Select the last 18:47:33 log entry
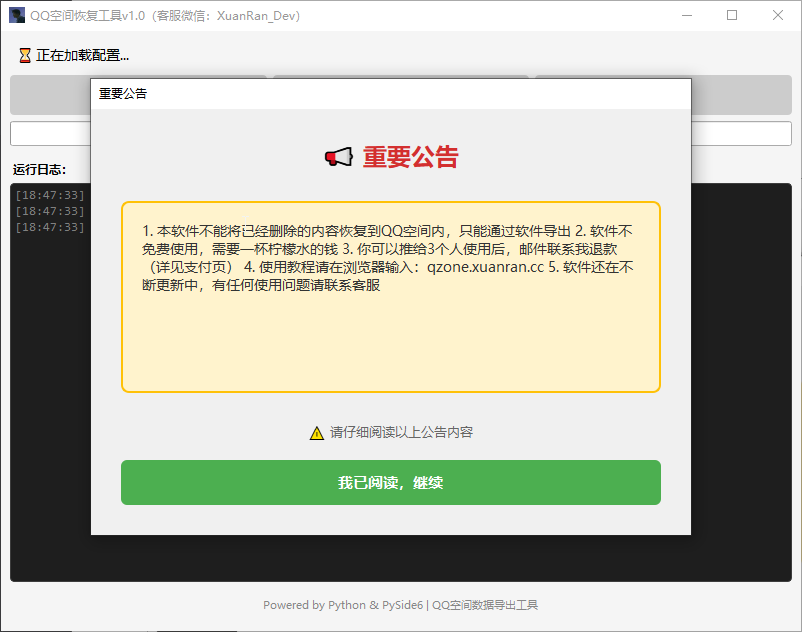Image resolution: width=802 pixels, height=632 pixels. tap(50, 227)
